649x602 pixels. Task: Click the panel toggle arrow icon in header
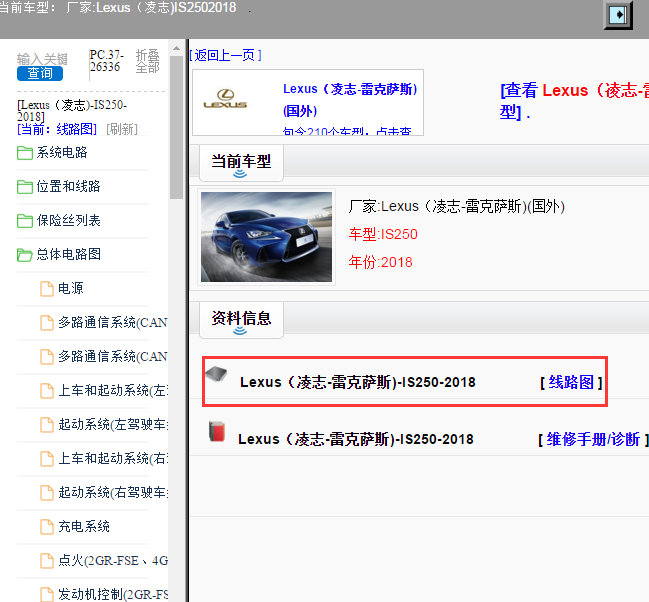(x=620, y=15)
